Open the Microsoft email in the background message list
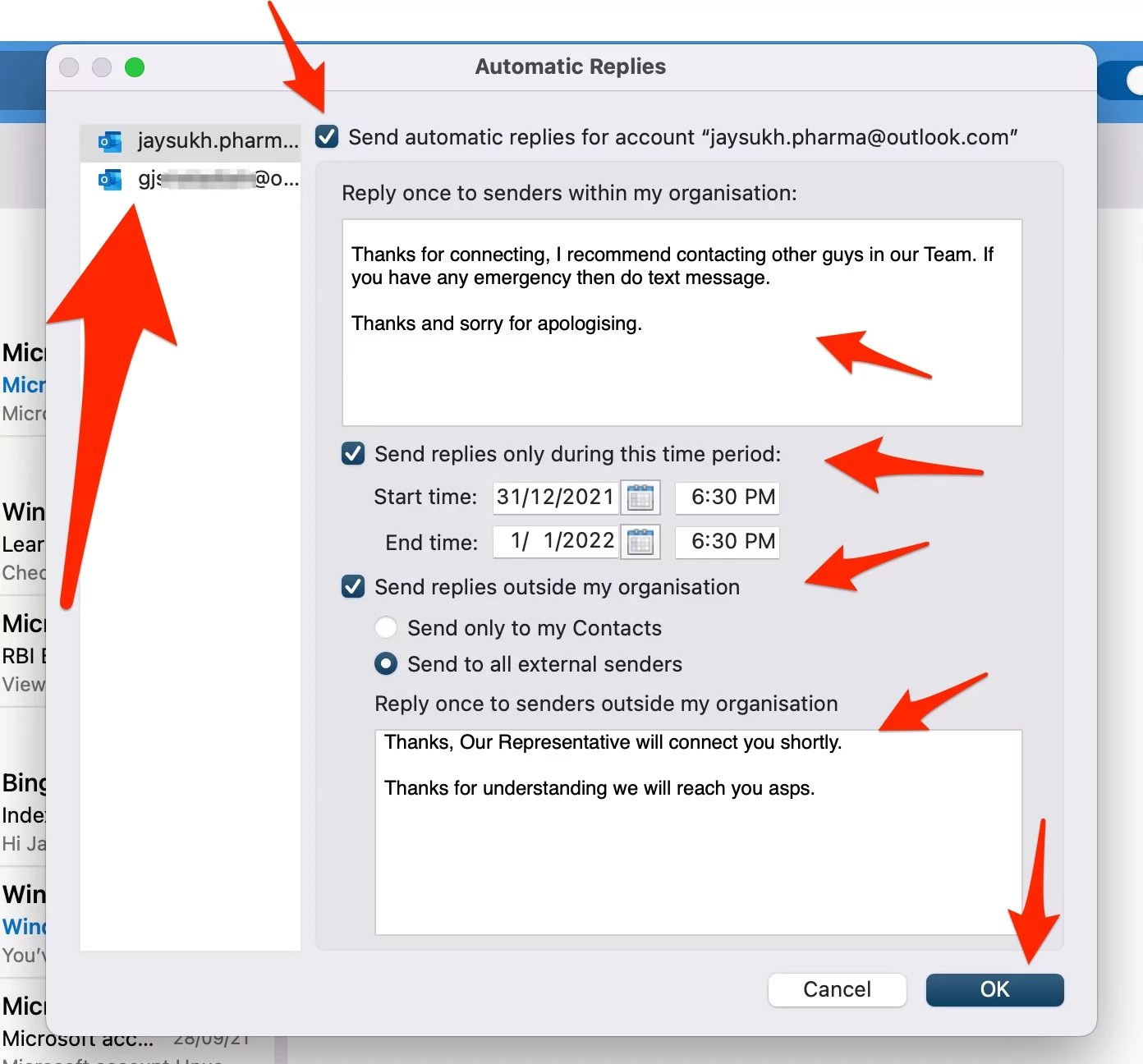This screenshot has width=1143, height=1064. click(25, 353)
